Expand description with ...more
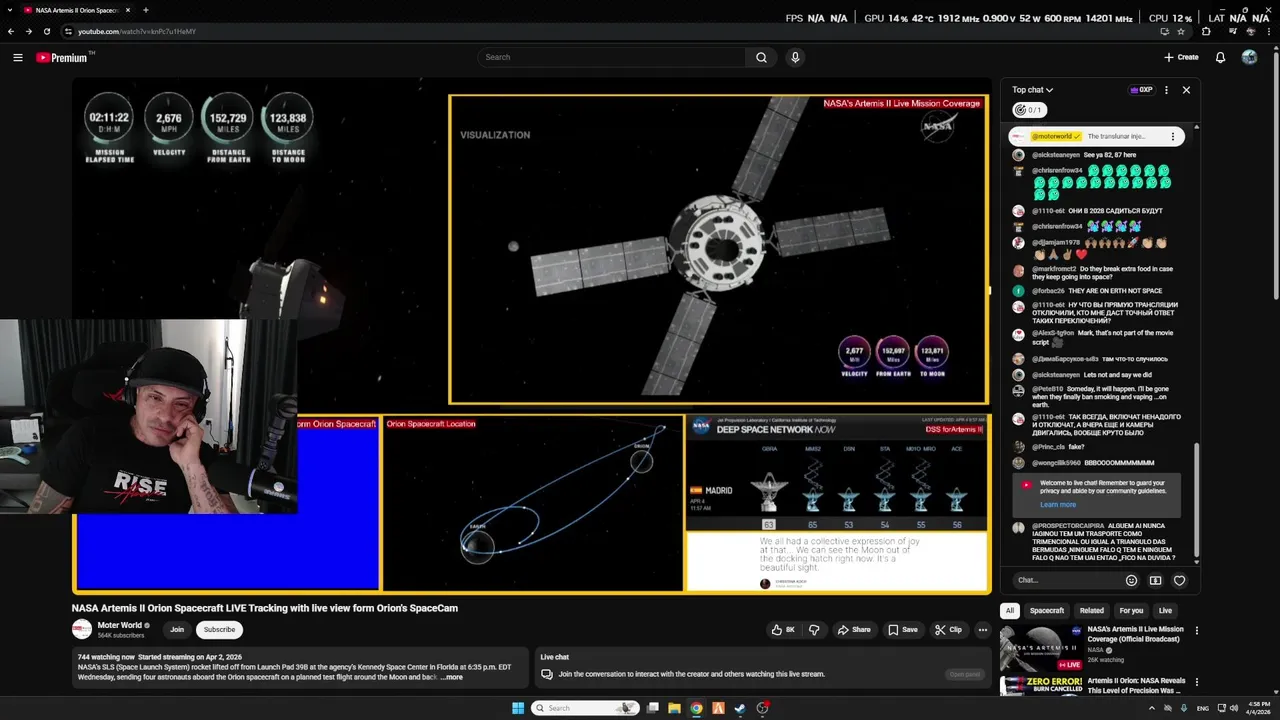1280x720 pixels. (x=451, y=677)
